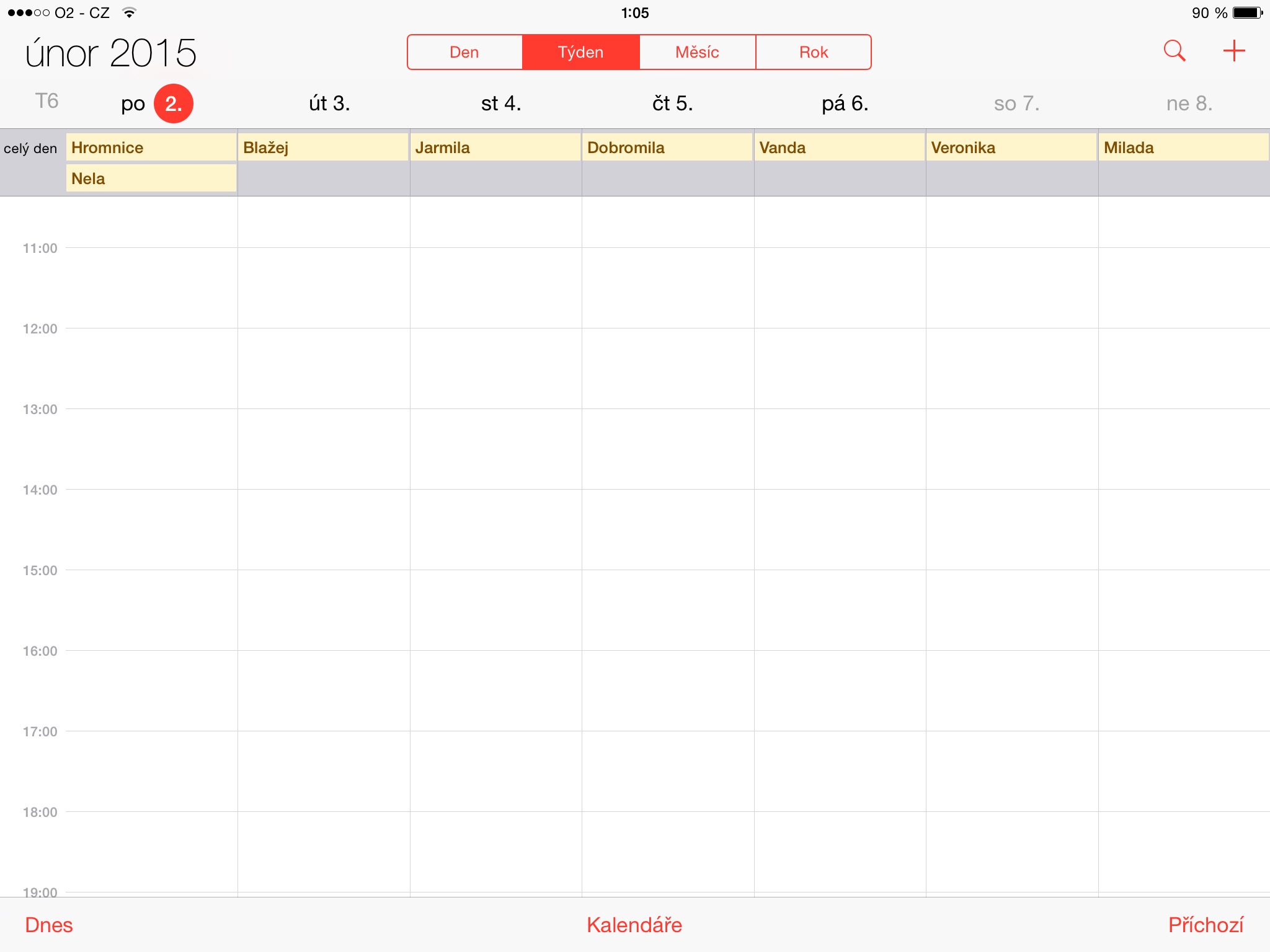This screenshot has width=1270, height=952.
Task: Tap the plus icon to add event
Action: [1234, 51]
